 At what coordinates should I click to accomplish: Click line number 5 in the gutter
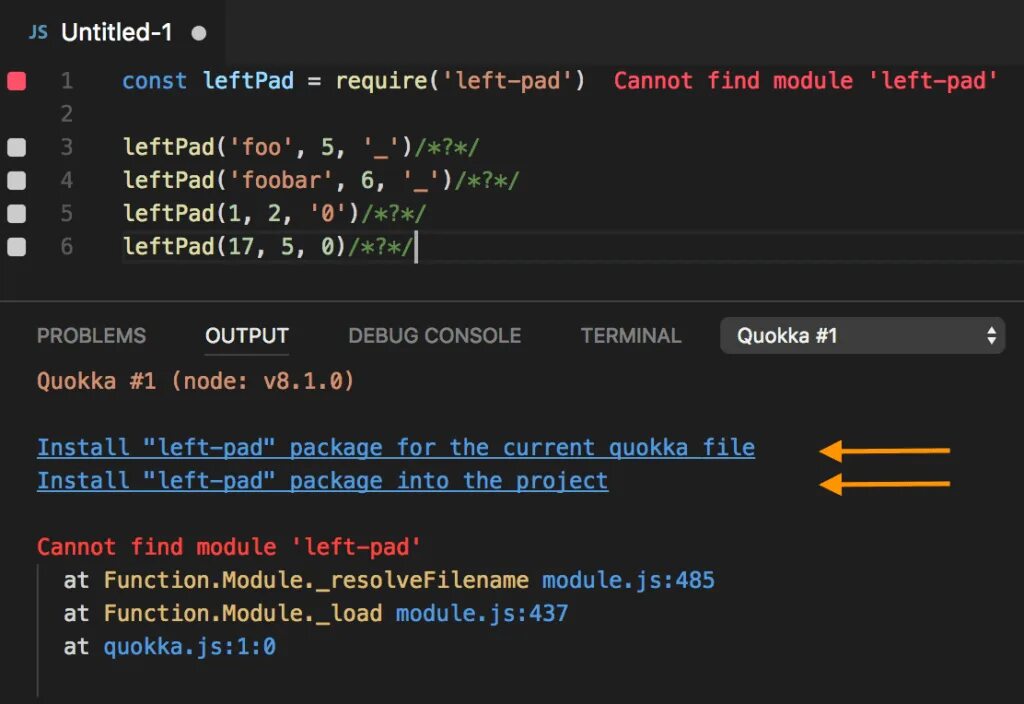pyautogui.click(x=67, y=214)
